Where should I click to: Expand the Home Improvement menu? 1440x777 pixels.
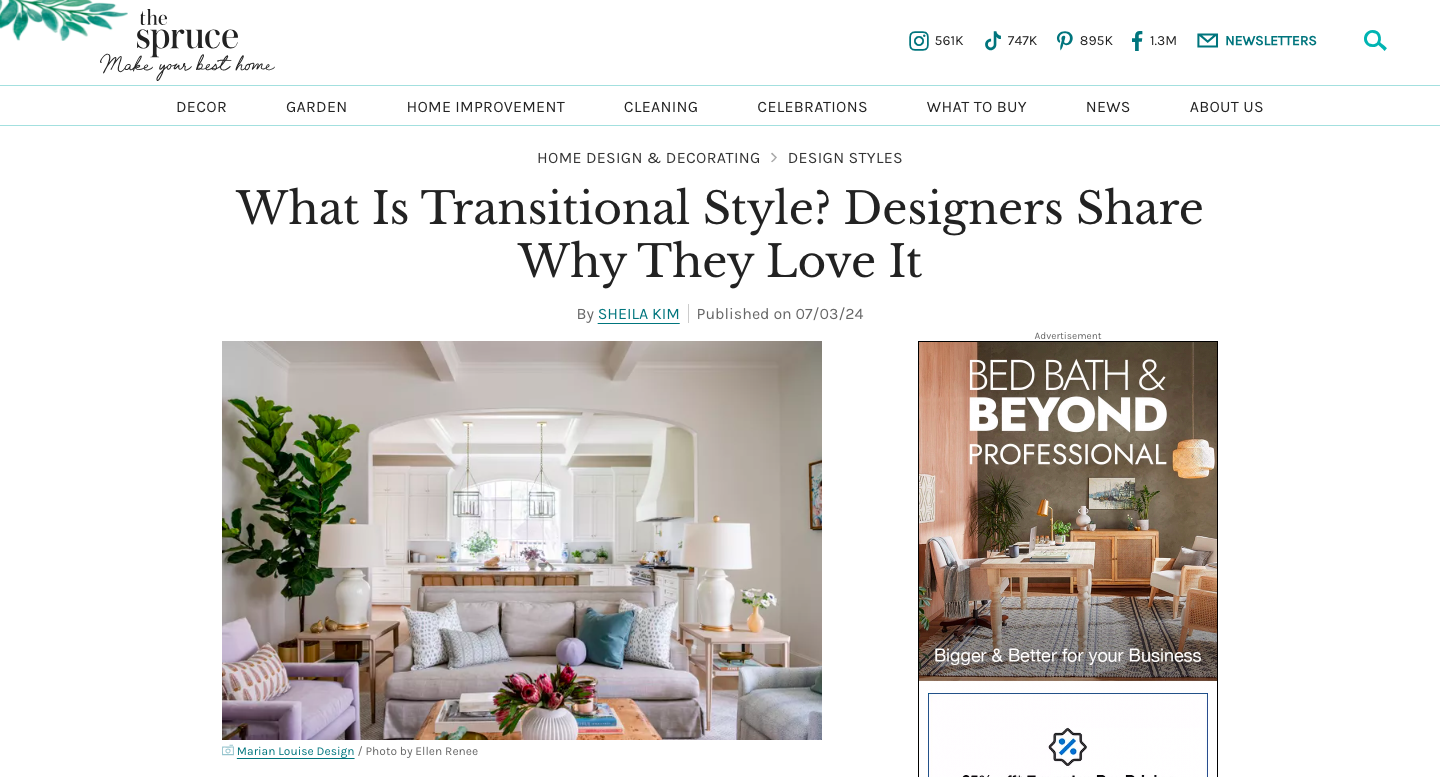(x=486, y=107)
